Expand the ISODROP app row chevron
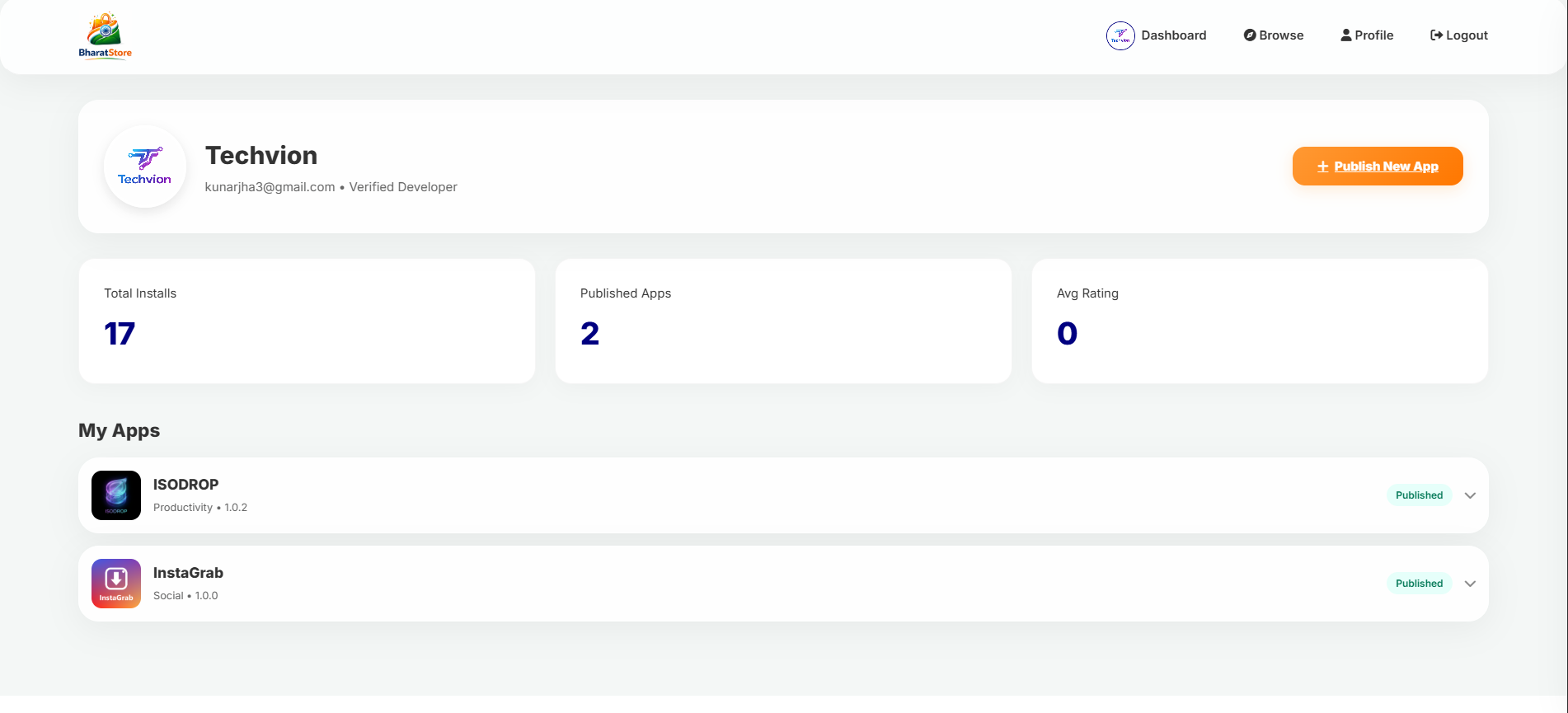 coord(1470,495)
